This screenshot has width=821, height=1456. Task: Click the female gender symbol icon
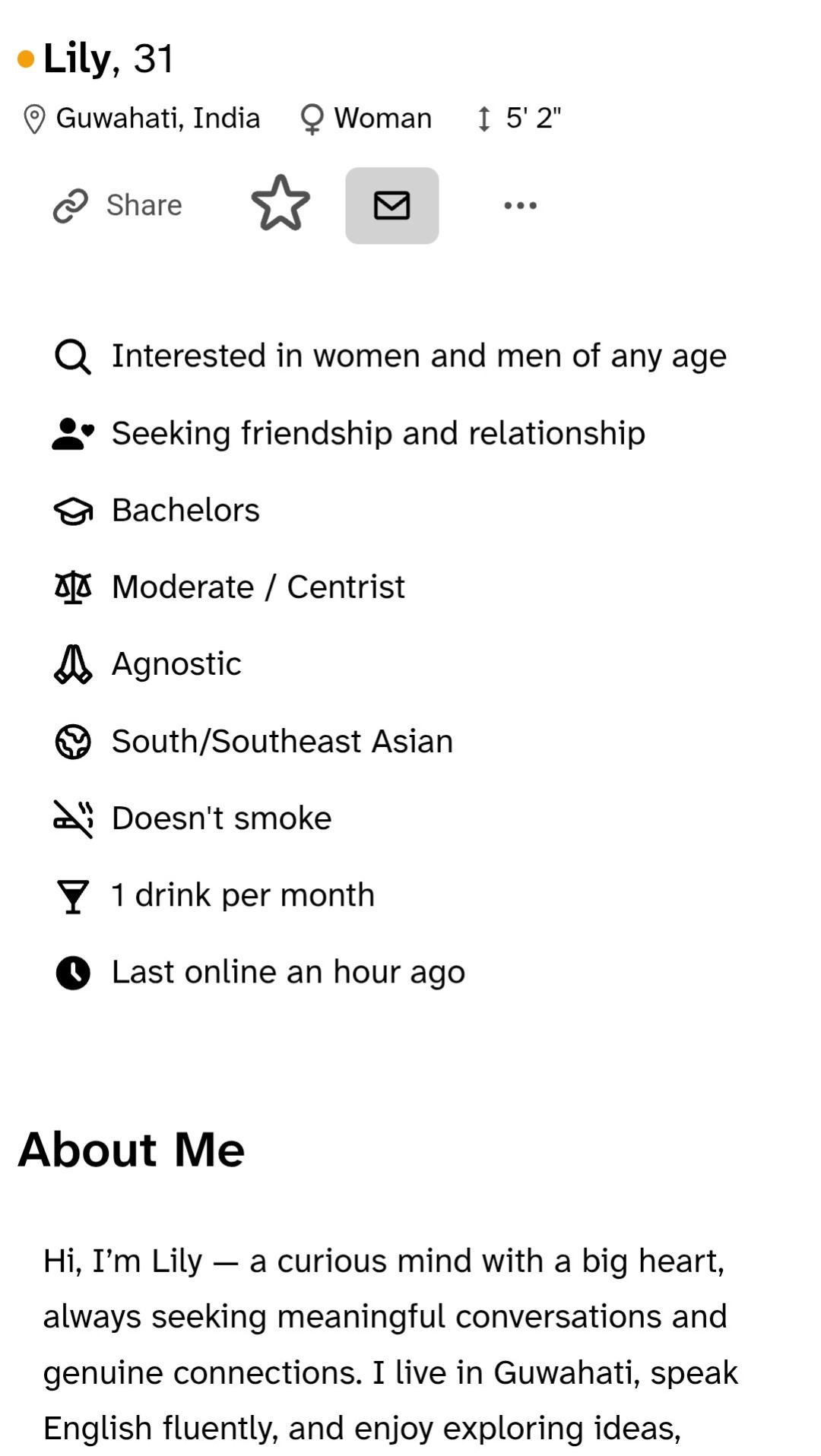point(312,119)
